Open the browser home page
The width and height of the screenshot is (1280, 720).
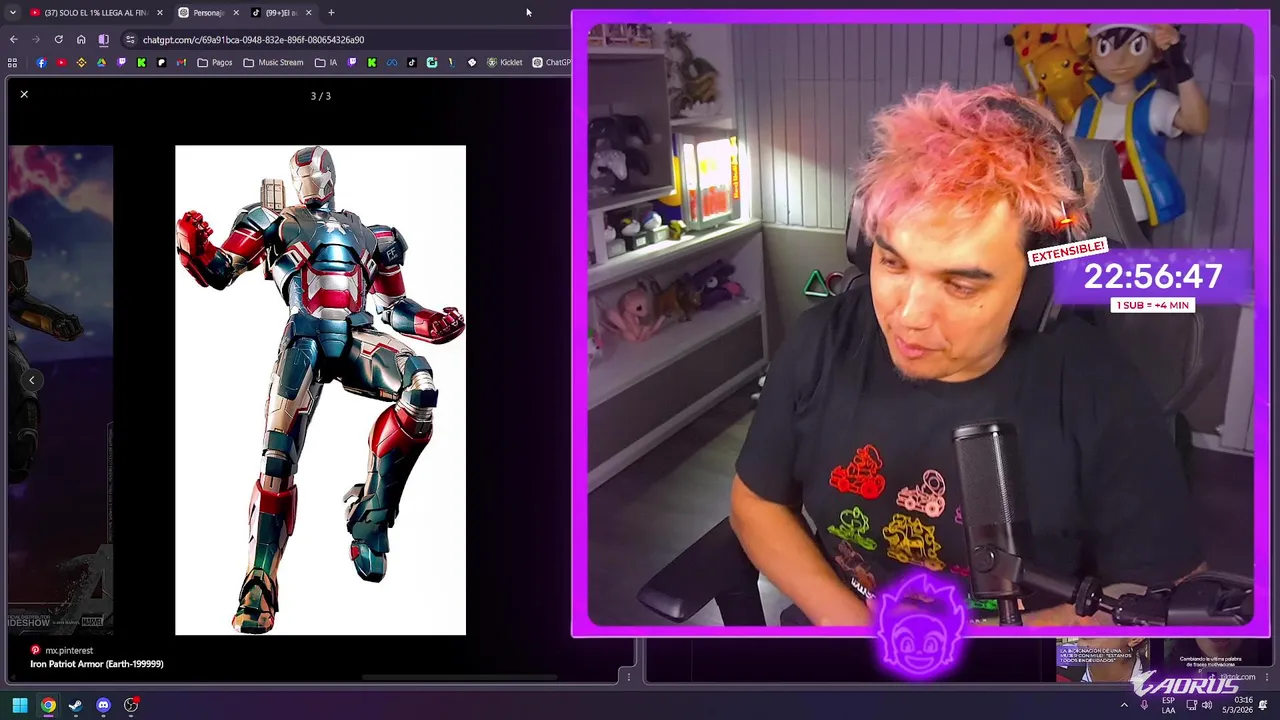coord(81,39)
